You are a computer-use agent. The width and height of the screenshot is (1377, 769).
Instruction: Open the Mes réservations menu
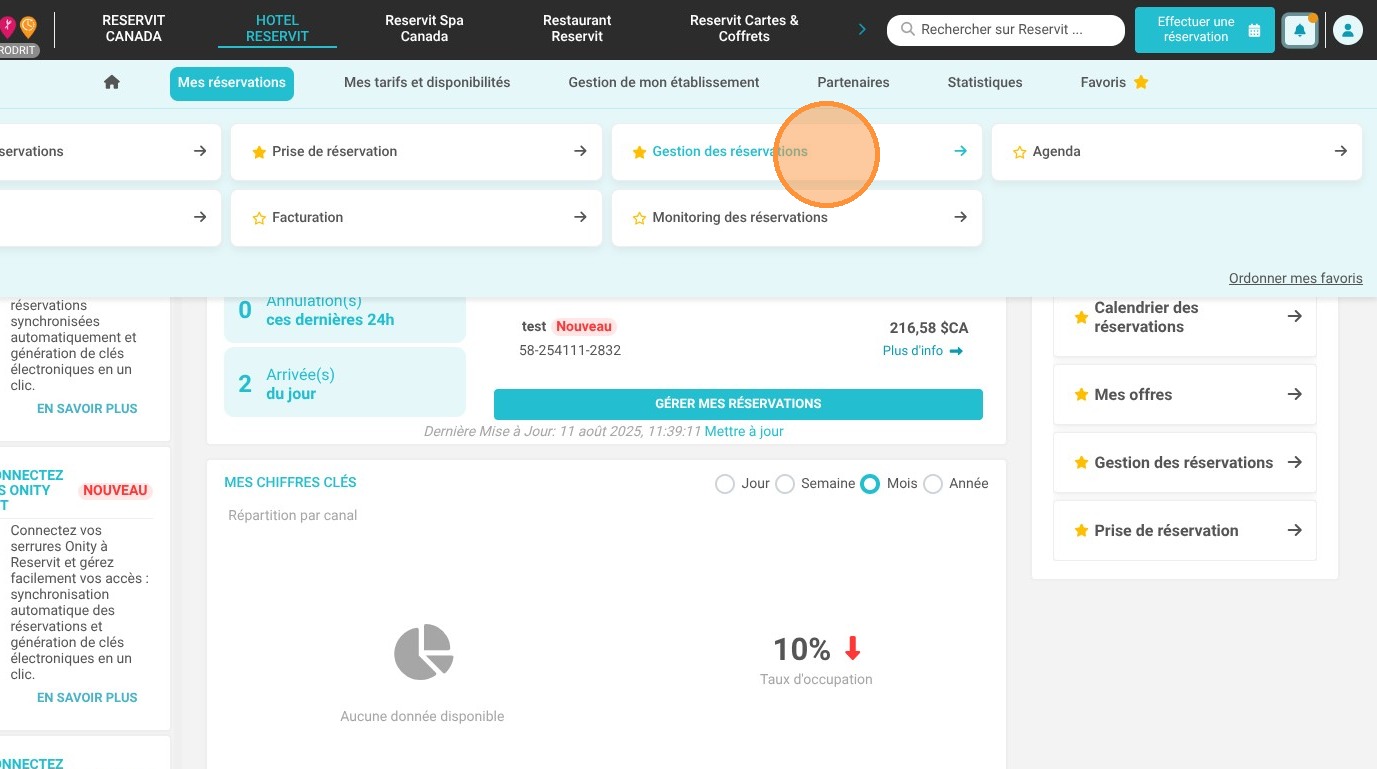coord(232,83)
